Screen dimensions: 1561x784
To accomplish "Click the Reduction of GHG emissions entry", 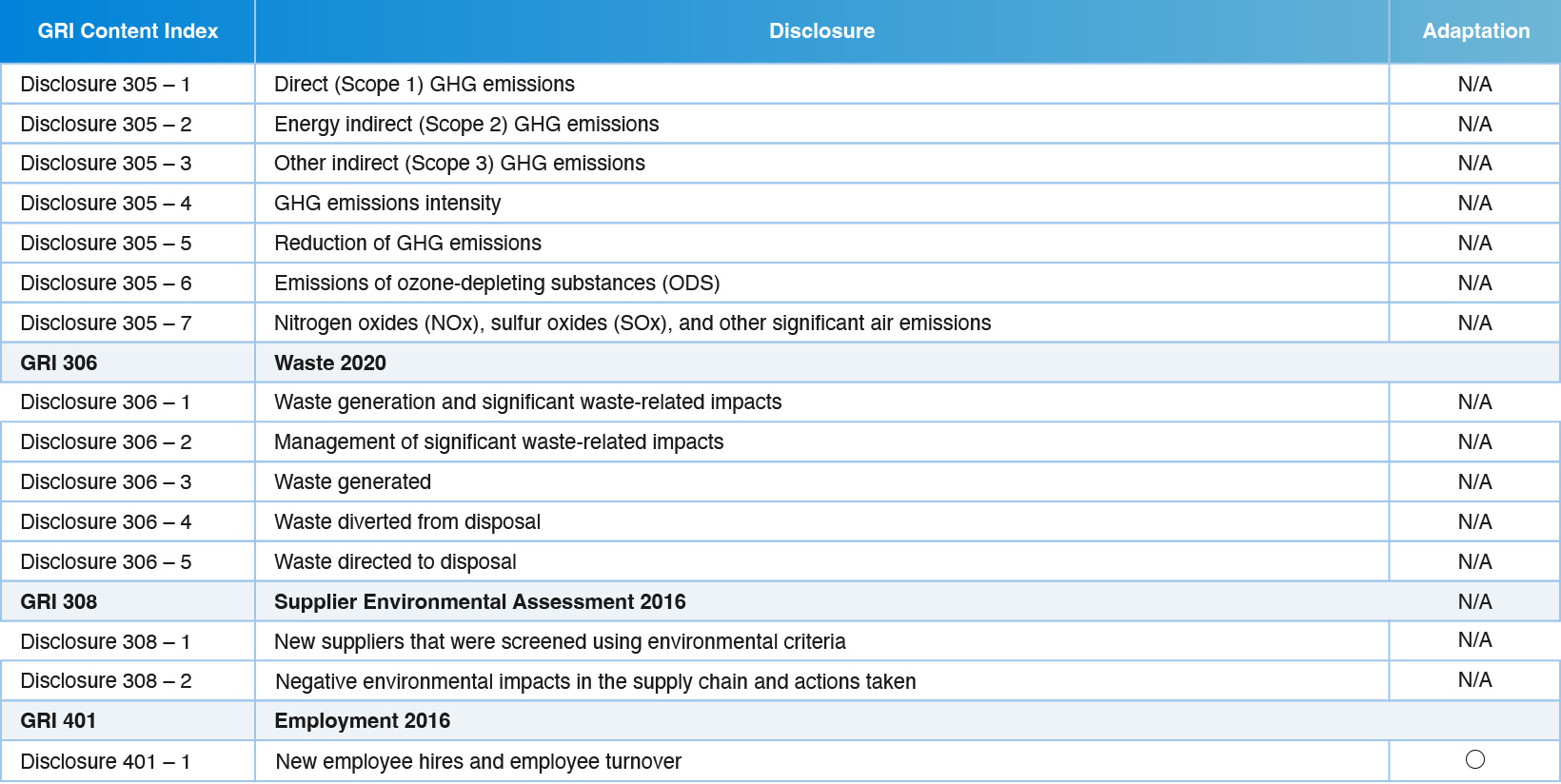I will pos(407,244).
